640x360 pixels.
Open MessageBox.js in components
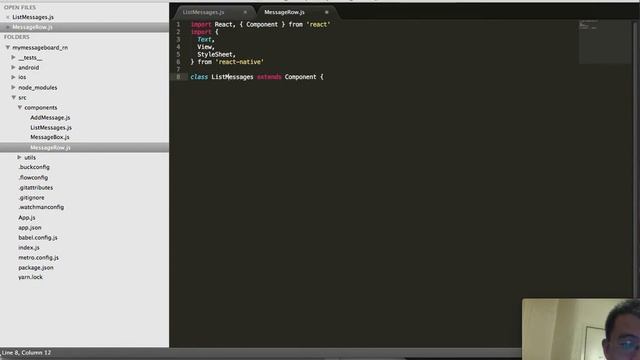50,137
